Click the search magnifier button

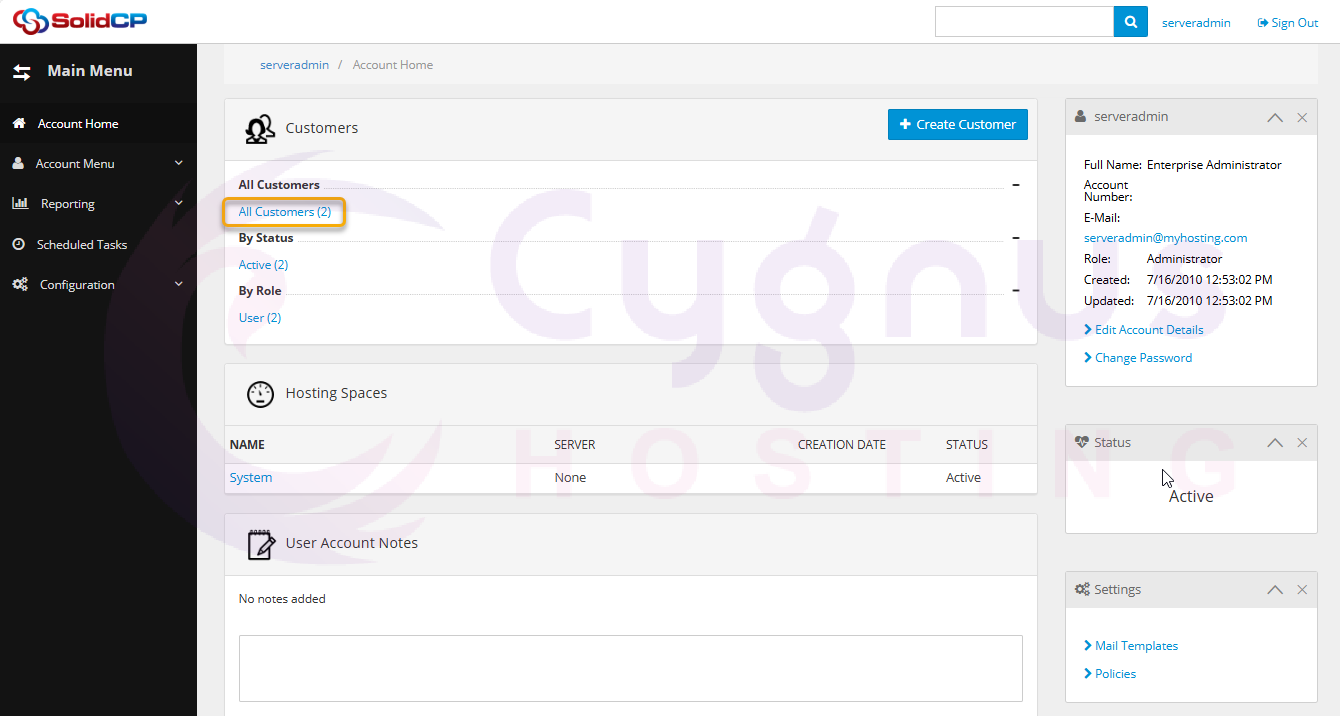[1130, 22]
